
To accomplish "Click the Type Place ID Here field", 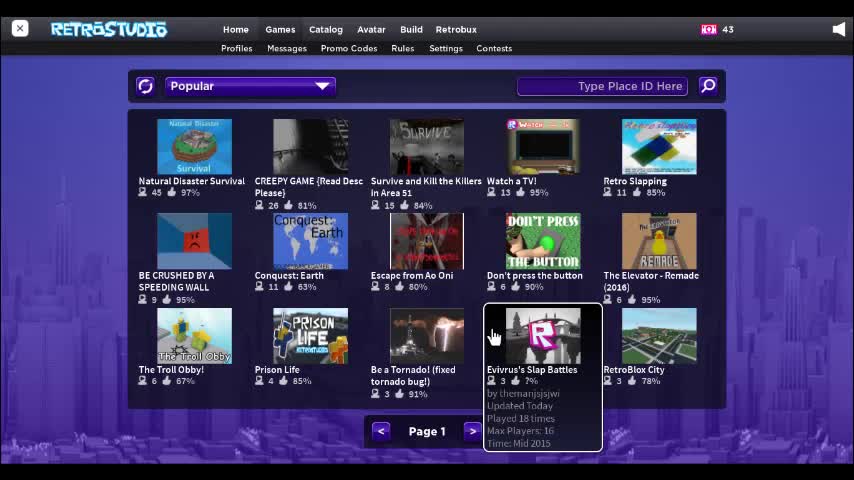I will point(602,86).
